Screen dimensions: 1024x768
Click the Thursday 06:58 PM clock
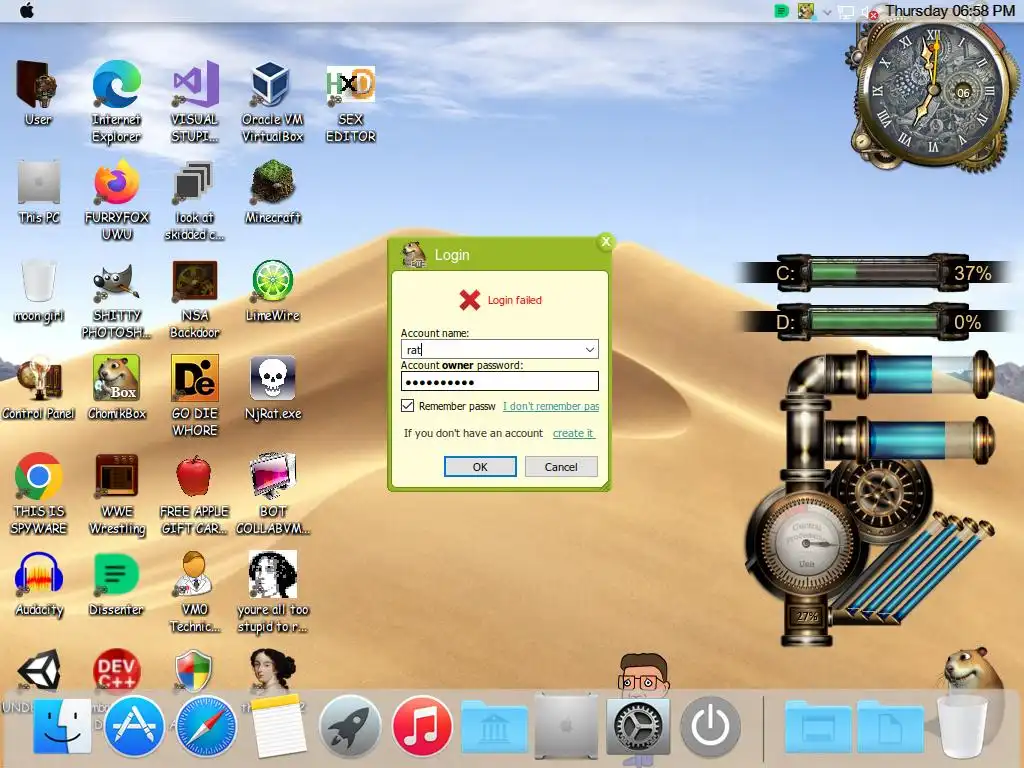950,11
